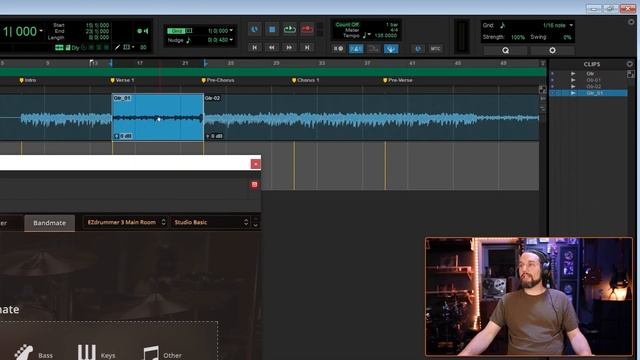
Task: Click the Rewind transport button
Action: 271,48
